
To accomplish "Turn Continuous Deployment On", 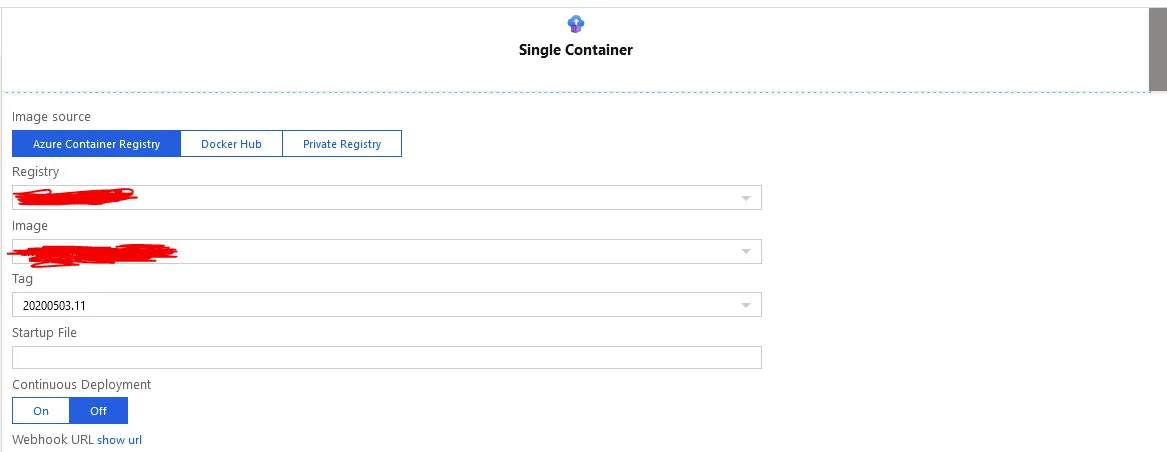I will (x=41, y=411).
